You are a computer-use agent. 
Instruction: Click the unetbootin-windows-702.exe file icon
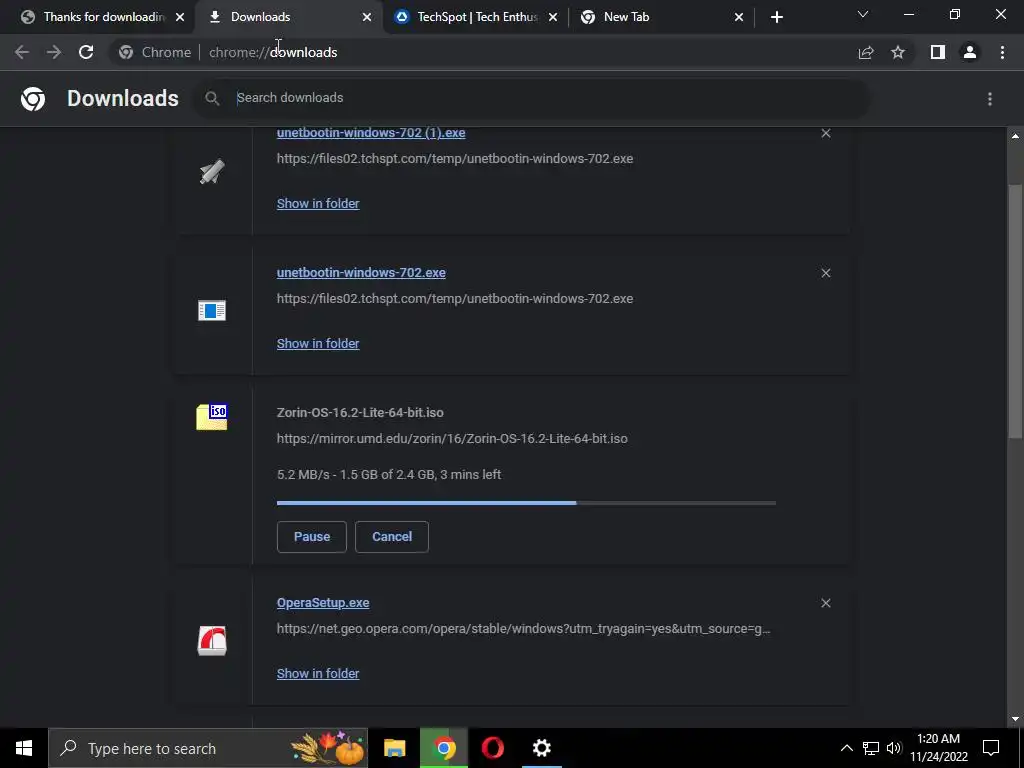[x=212, y=310]
